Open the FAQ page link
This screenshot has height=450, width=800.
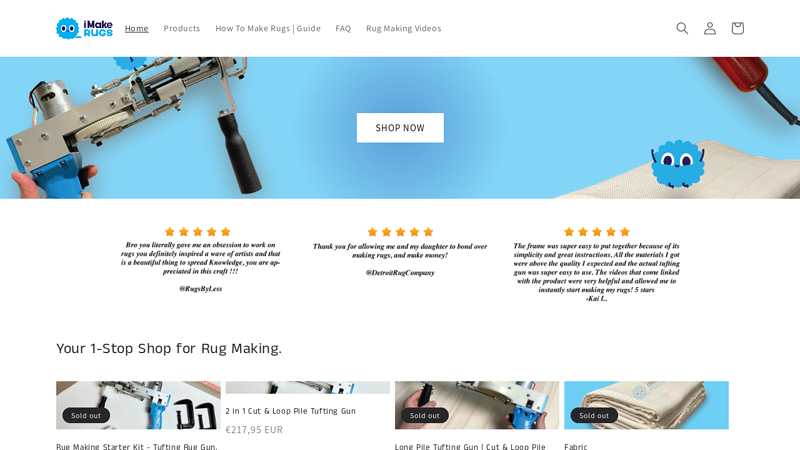[343, 28]
